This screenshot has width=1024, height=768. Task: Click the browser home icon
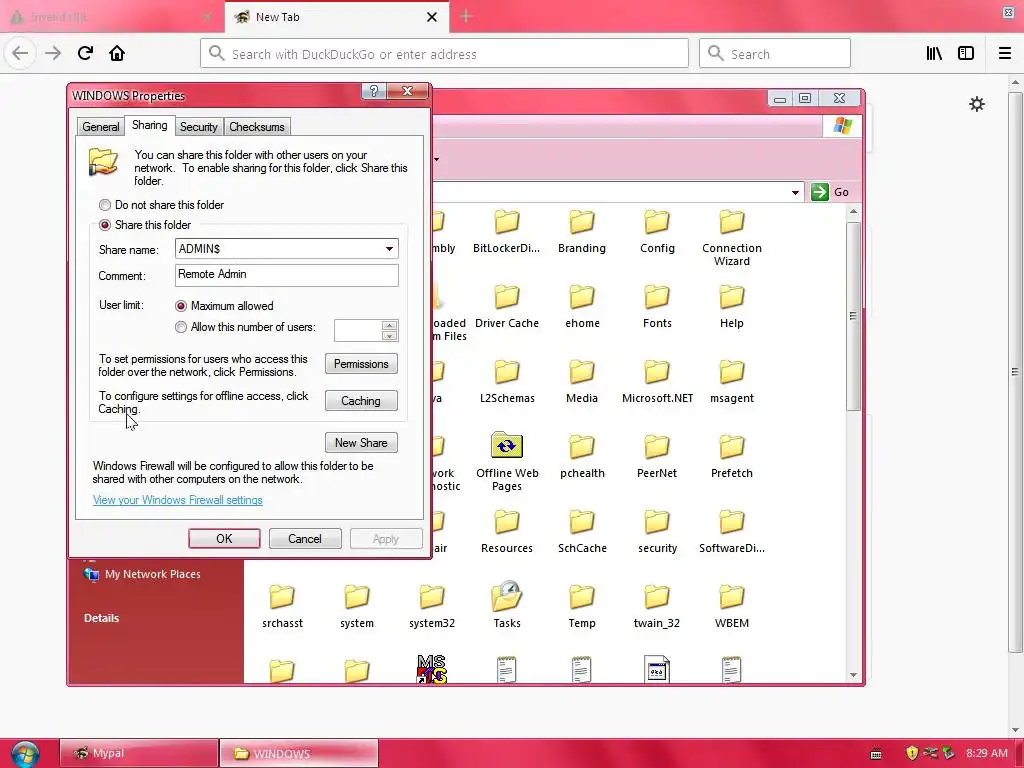coord(117,53)
